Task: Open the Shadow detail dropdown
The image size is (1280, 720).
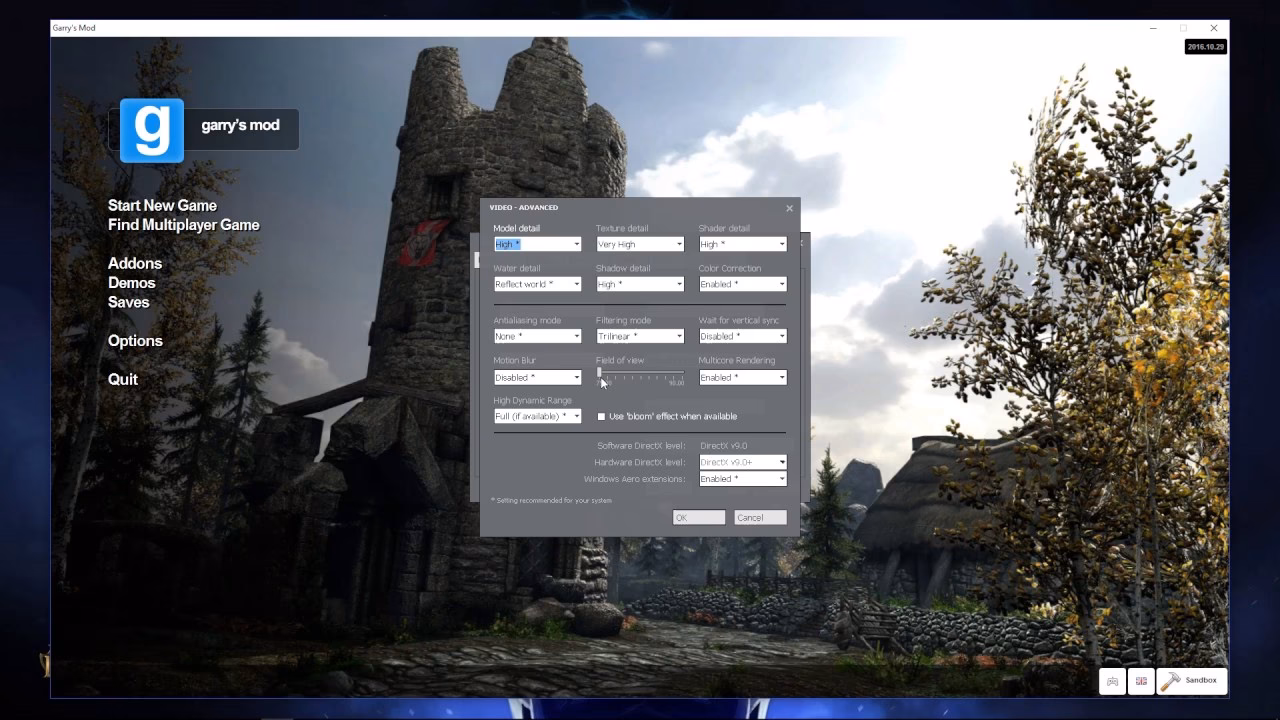Action: (640, 284)
